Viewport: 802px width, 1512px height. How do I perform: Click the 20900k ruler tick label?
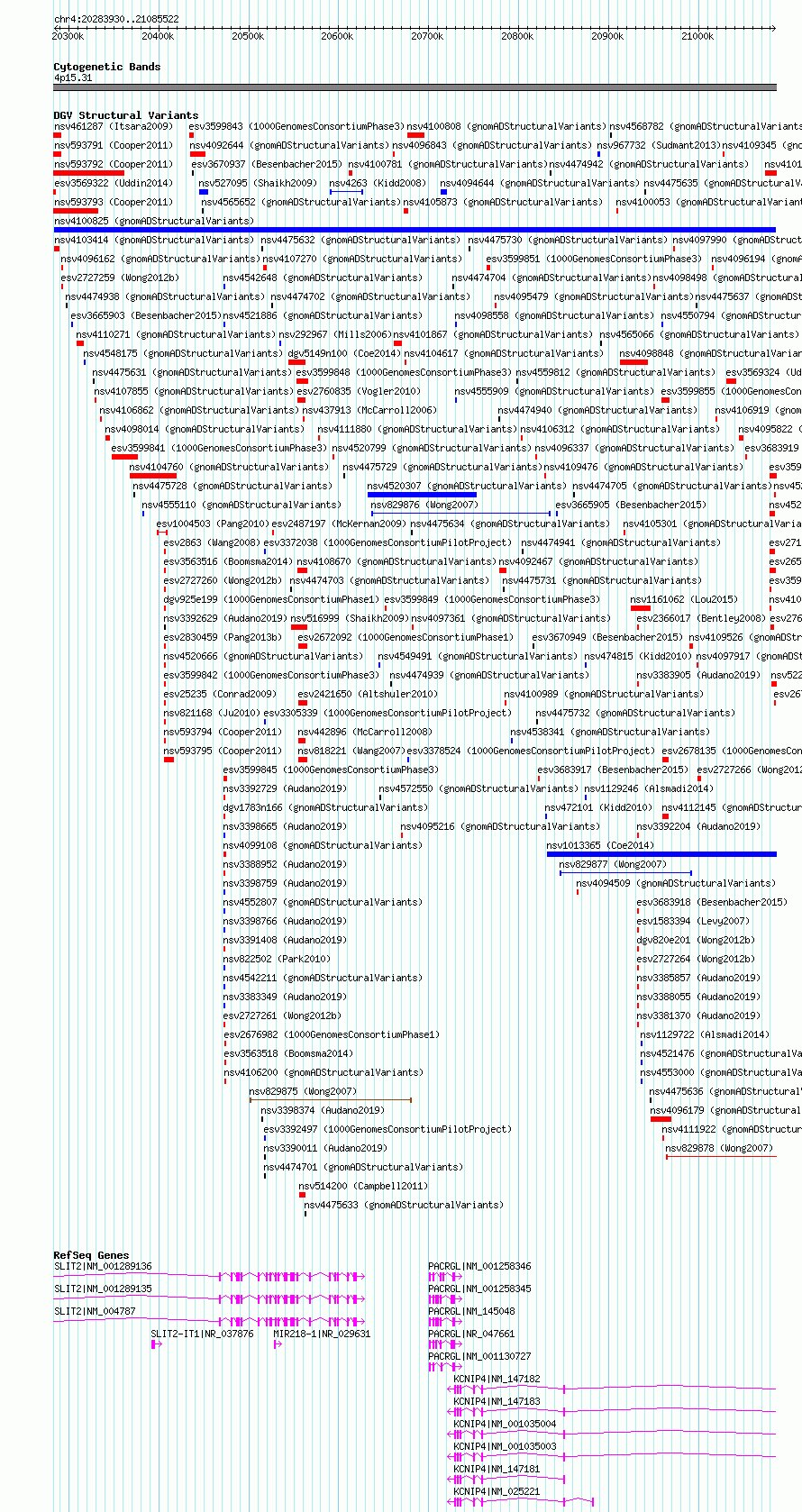[608, 36]
